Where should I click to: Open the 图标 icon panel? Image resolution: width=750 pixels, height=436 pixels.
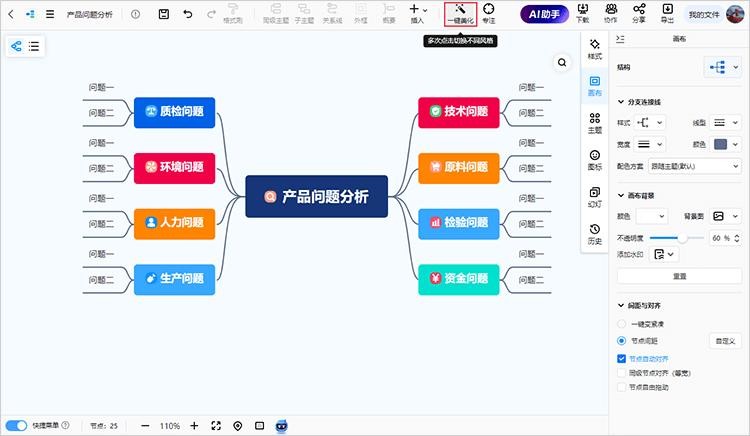point(595,160)
